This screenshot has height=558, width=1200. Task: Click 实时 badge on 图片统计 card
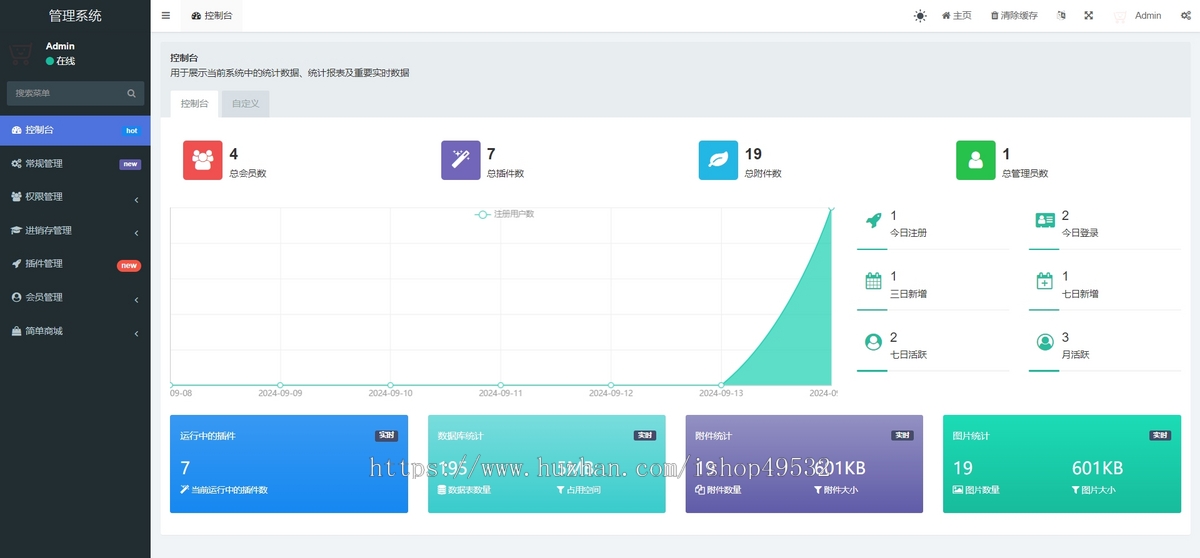(x=1160, y=436)
